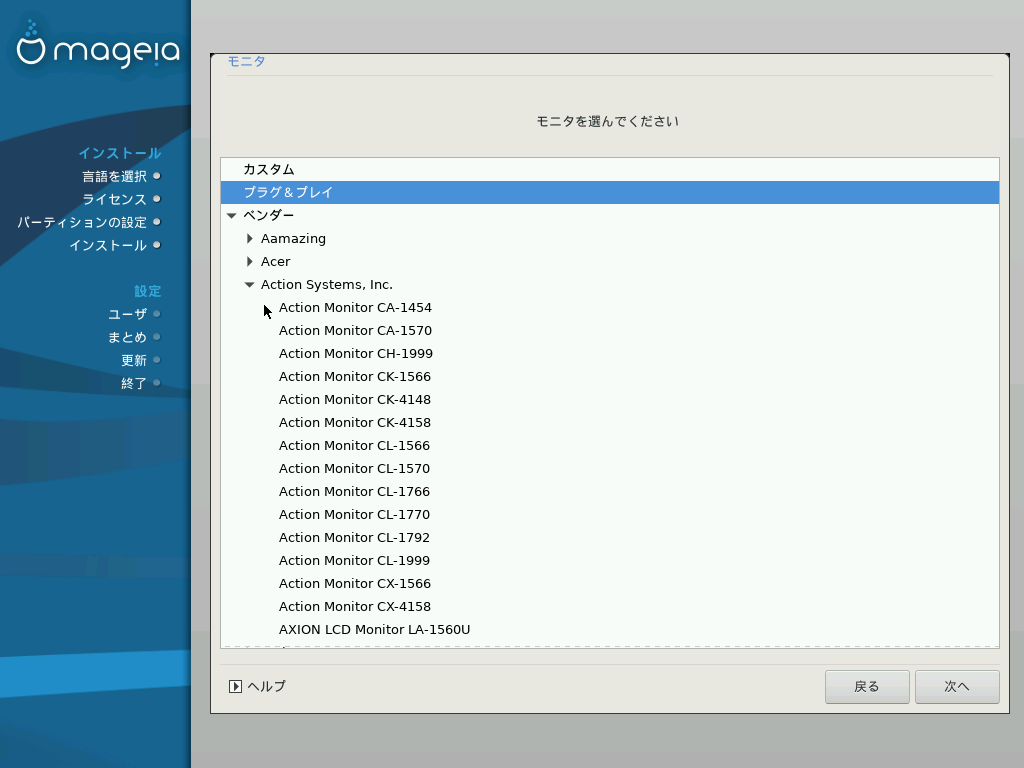Screen dimensions: 1024x768
Task: Click the bullet next to まとめ
Action: [157, 337]
